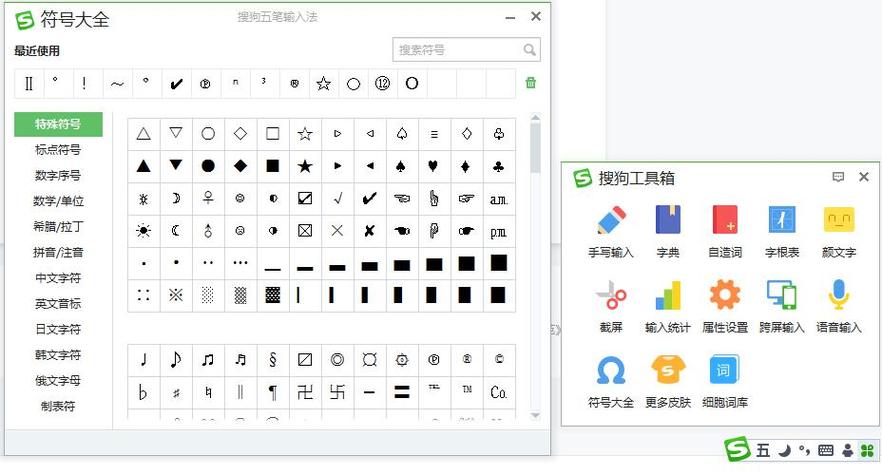Select the 数学/单位 category
Image resolution: width=882 pixels, height=475 pixels.
point(58,201)
